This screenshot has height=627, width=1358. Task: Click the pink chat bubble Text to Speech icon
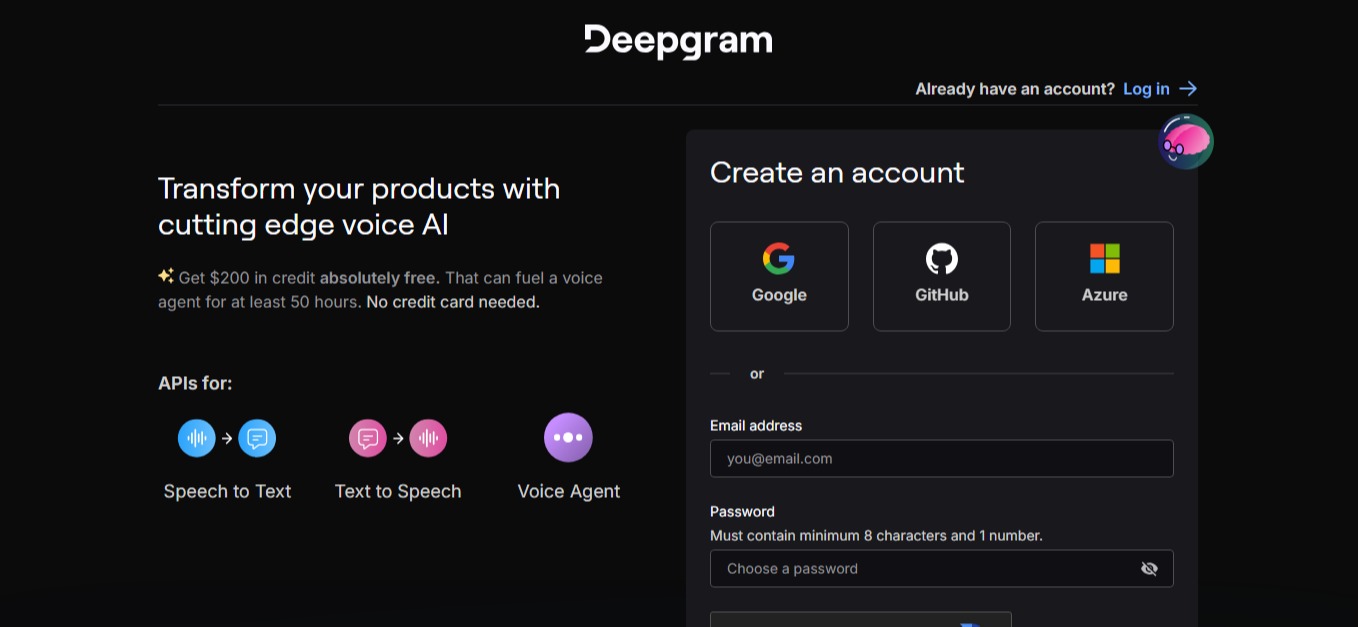(367, 438)
